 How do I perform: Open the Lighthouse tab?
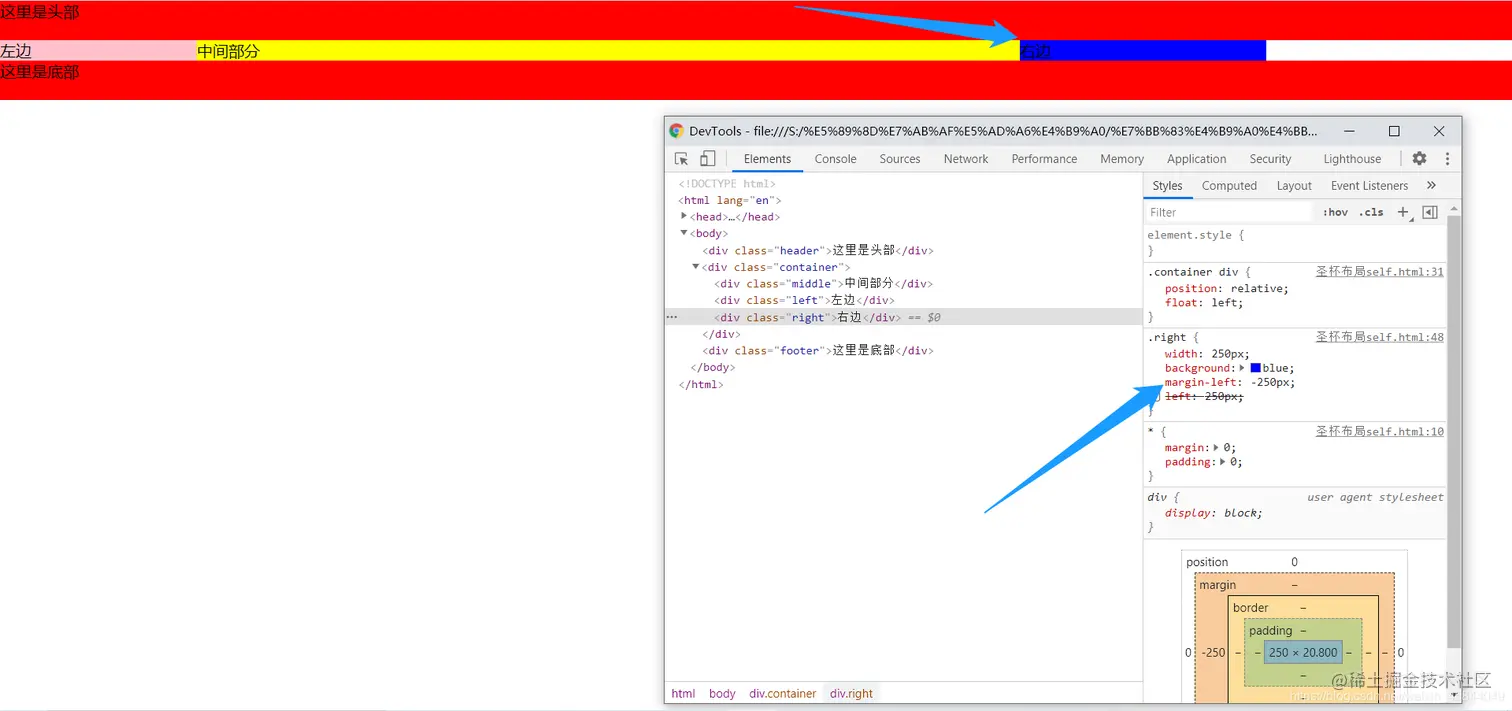coord(1352,159)
